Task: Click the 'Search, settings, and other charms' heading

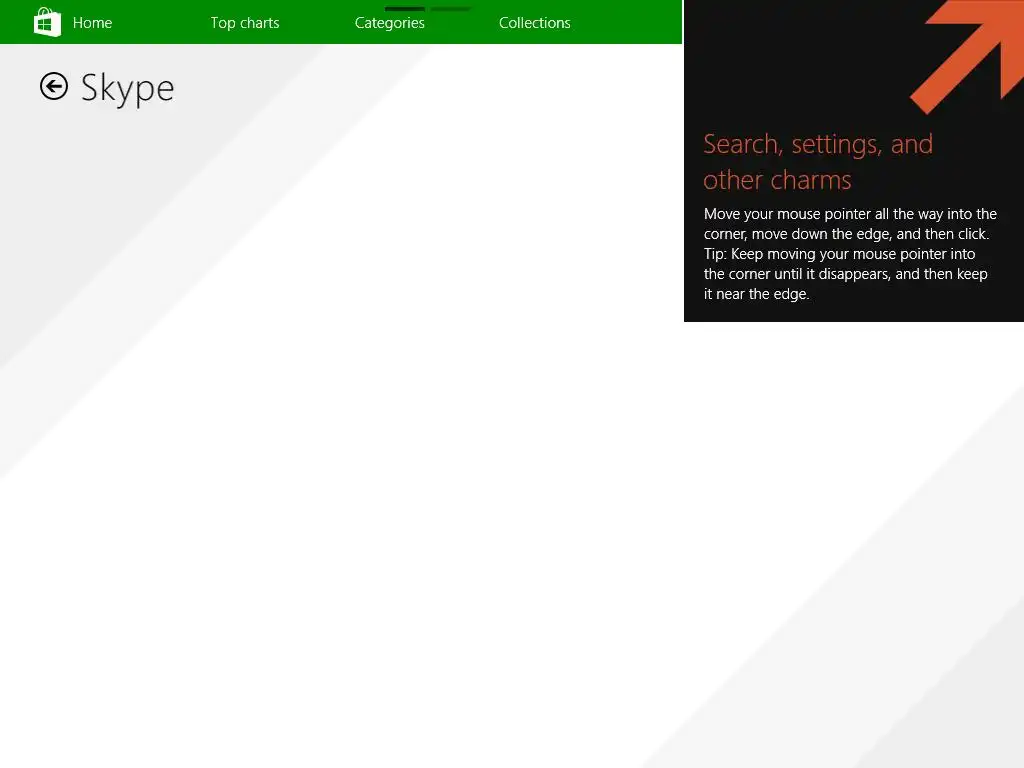Action: (x=818, y=162)
